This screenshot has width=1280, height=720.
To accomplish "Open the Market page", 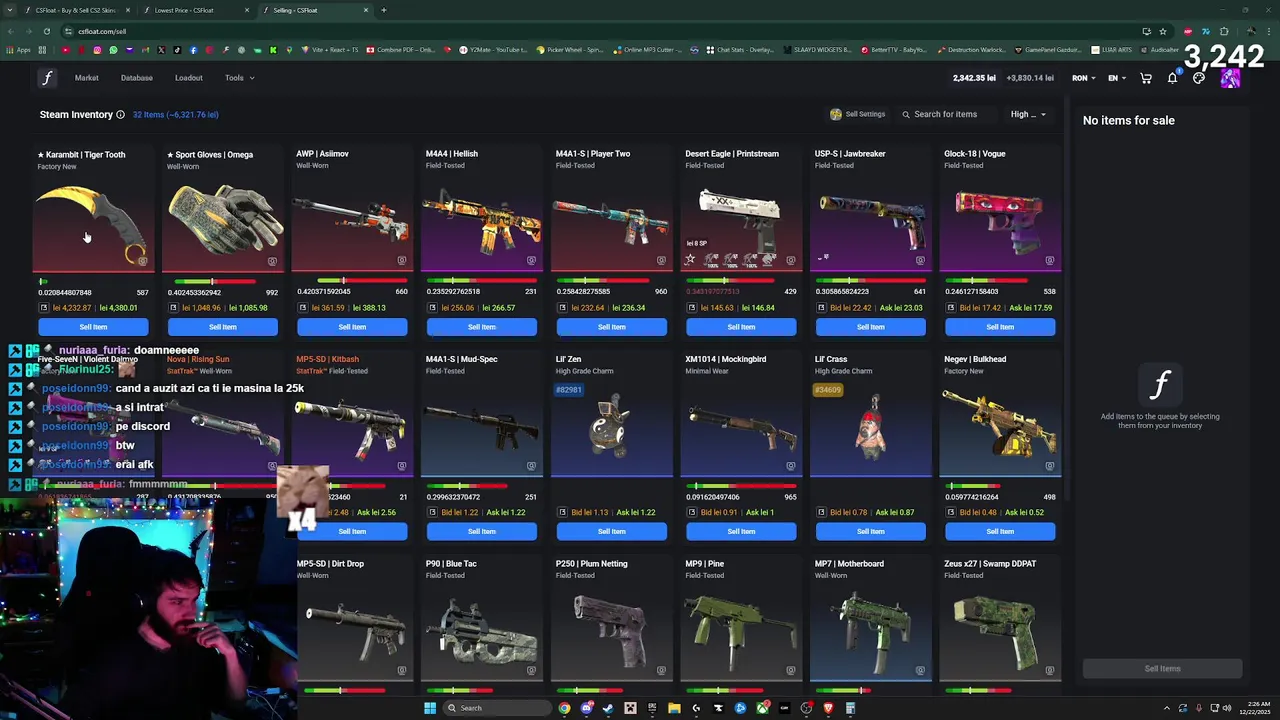I will click(x=87, y=78).
